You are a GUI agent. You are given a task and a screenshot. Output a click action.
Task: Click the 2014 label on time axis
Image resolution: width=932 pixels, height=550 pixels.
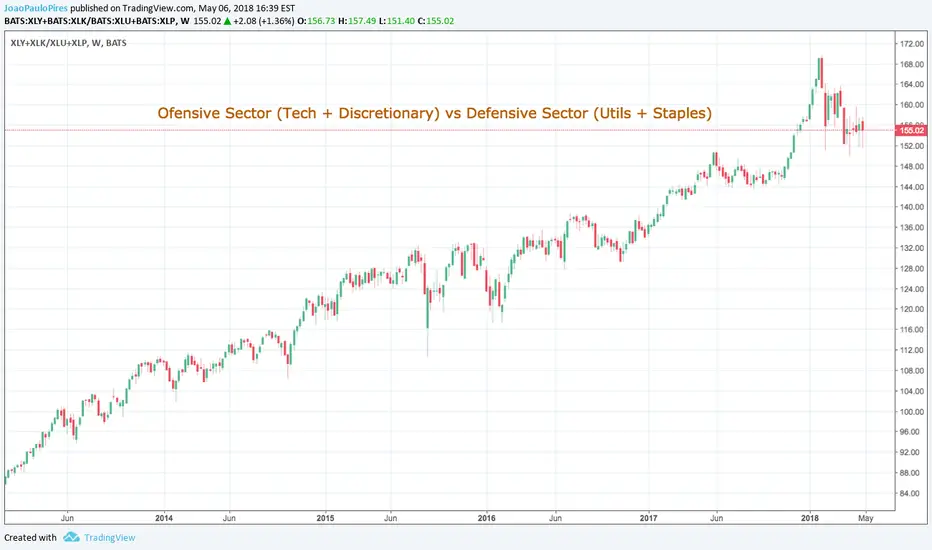pyautogui.click(x=164, y=518)
